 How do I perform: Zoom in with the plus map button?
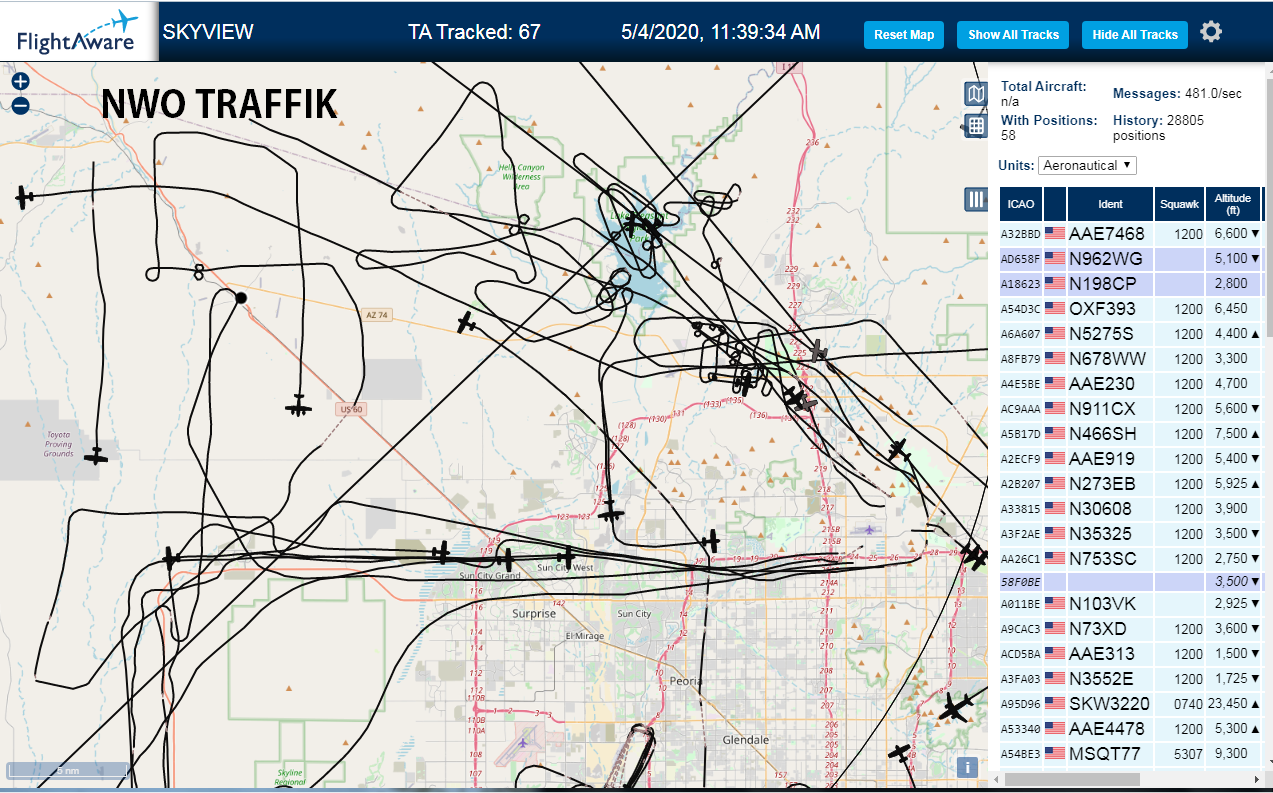(21, 82)
